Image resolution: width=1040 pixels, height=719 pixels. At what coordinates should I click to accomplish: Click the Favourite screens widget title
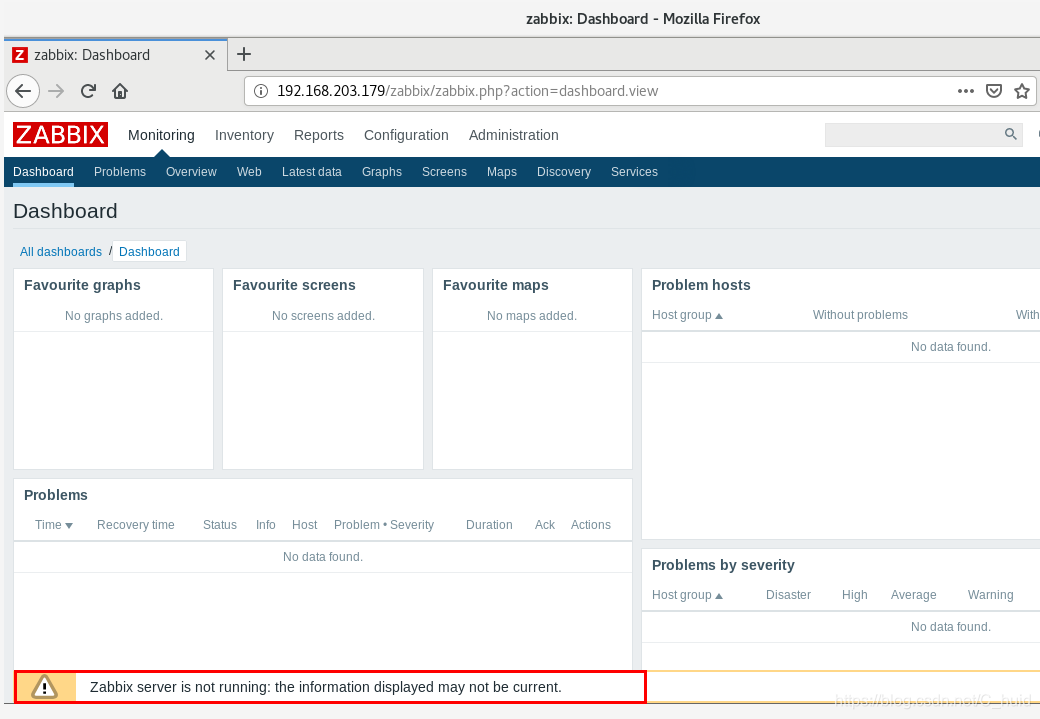pyautogui.click(x=294, y=285)
